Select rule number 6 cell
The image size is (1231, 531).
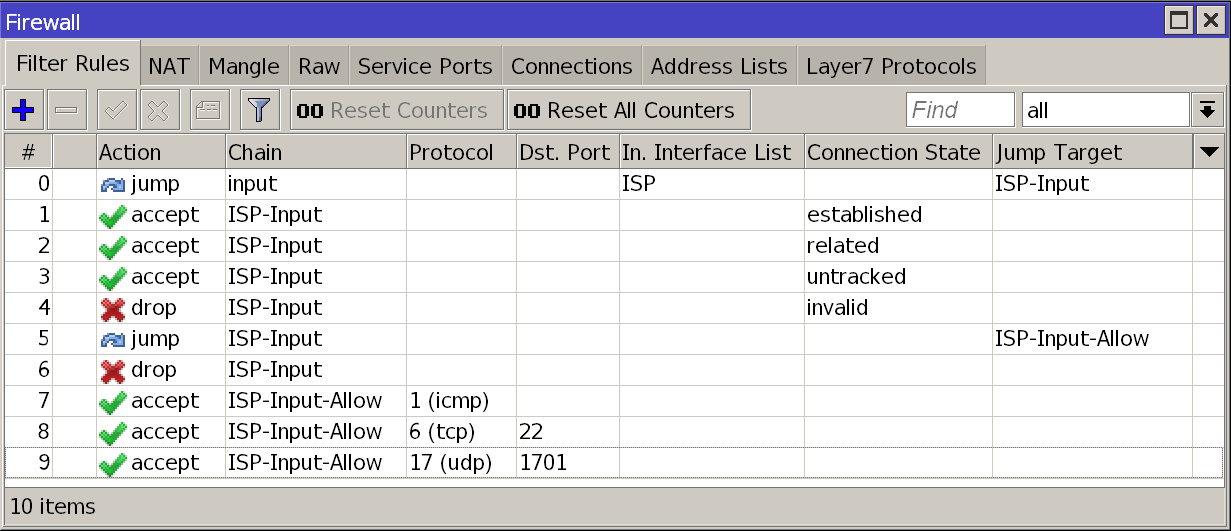point(28,370)
